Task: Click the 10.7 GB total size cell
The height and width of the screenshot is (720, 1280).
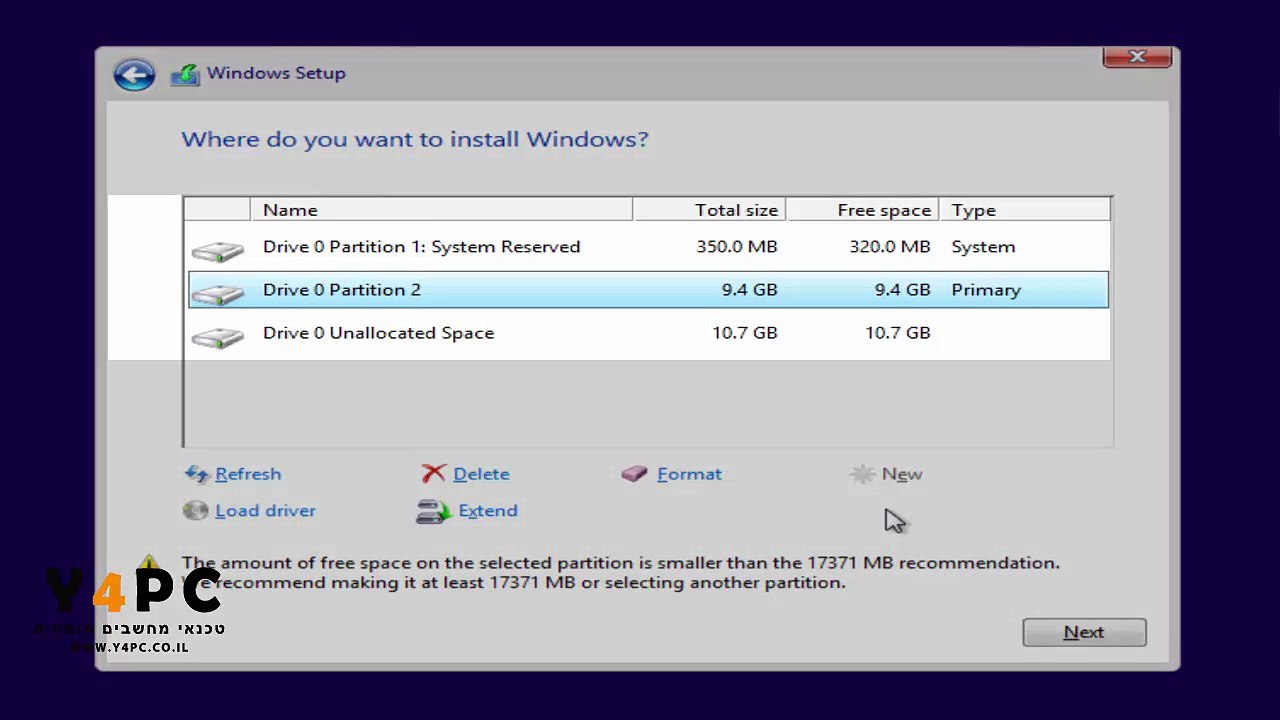Action: [744, 333]
